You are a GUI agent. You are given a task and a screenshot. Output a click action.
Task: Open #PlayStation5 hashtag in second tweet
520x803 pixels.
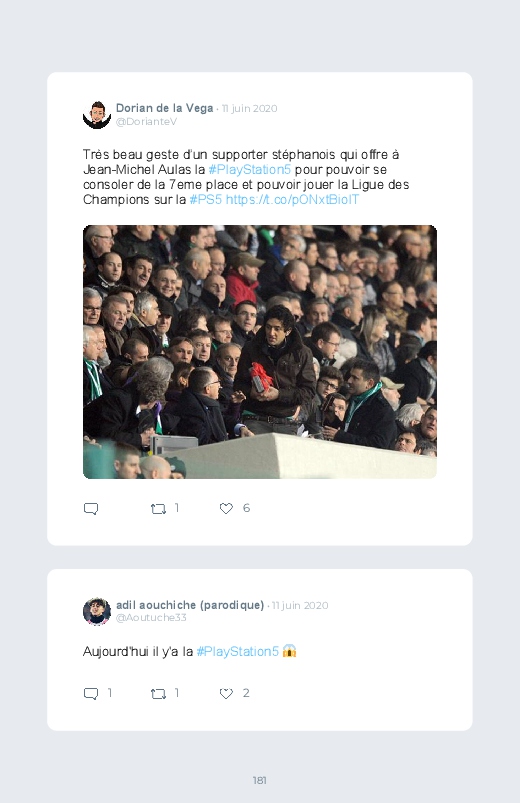tap(238, 651)
